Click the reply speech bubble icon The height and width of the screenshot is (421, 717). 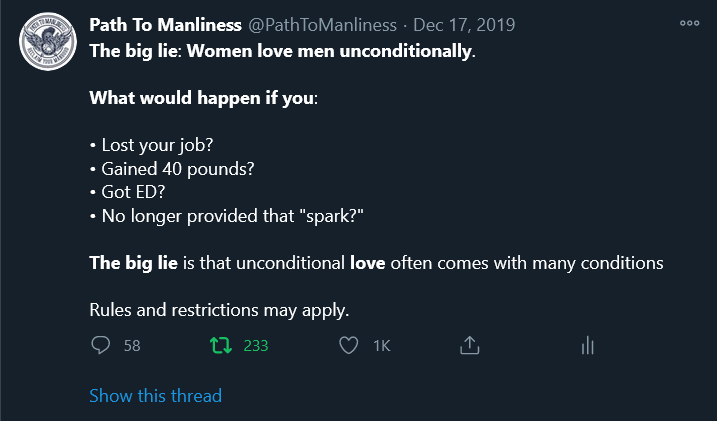tap(101, 345)
